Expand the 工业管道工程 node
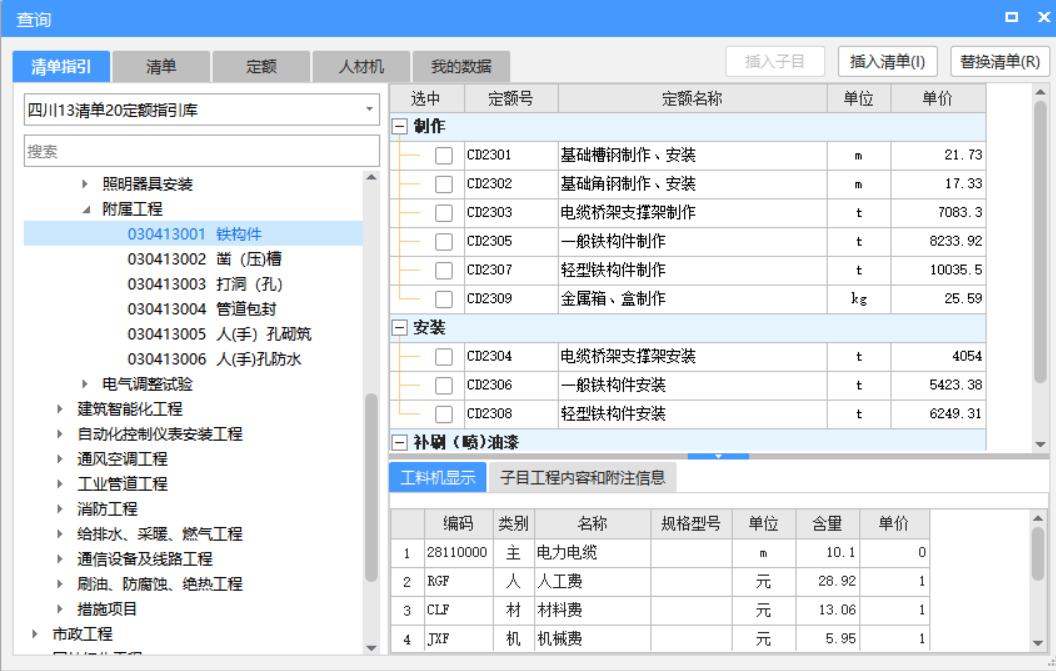The image size is (1056, 671). pos(60,484)
